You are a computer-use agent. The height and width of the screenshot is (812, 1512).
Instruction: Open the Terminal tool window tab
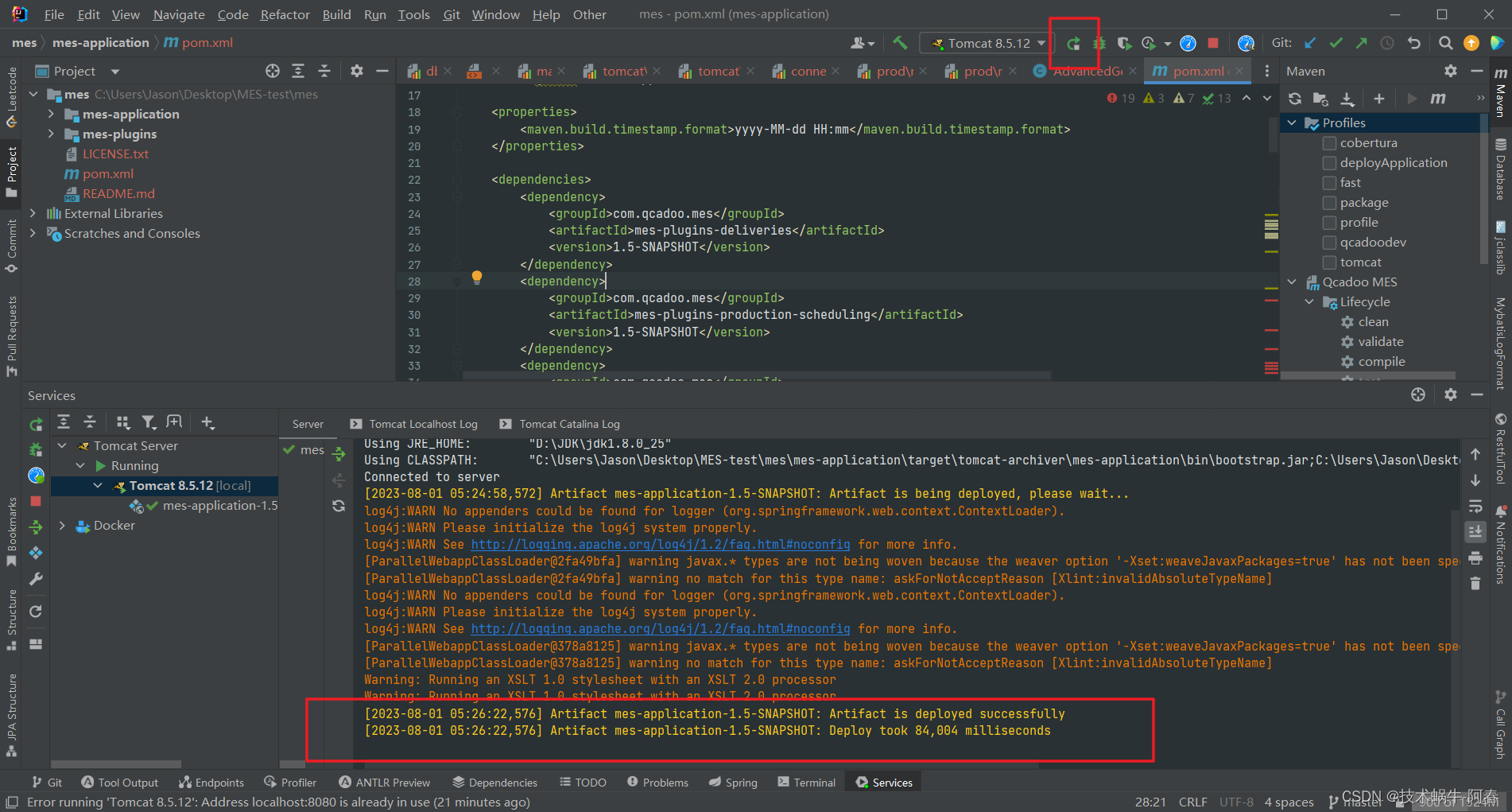(807, 783)
